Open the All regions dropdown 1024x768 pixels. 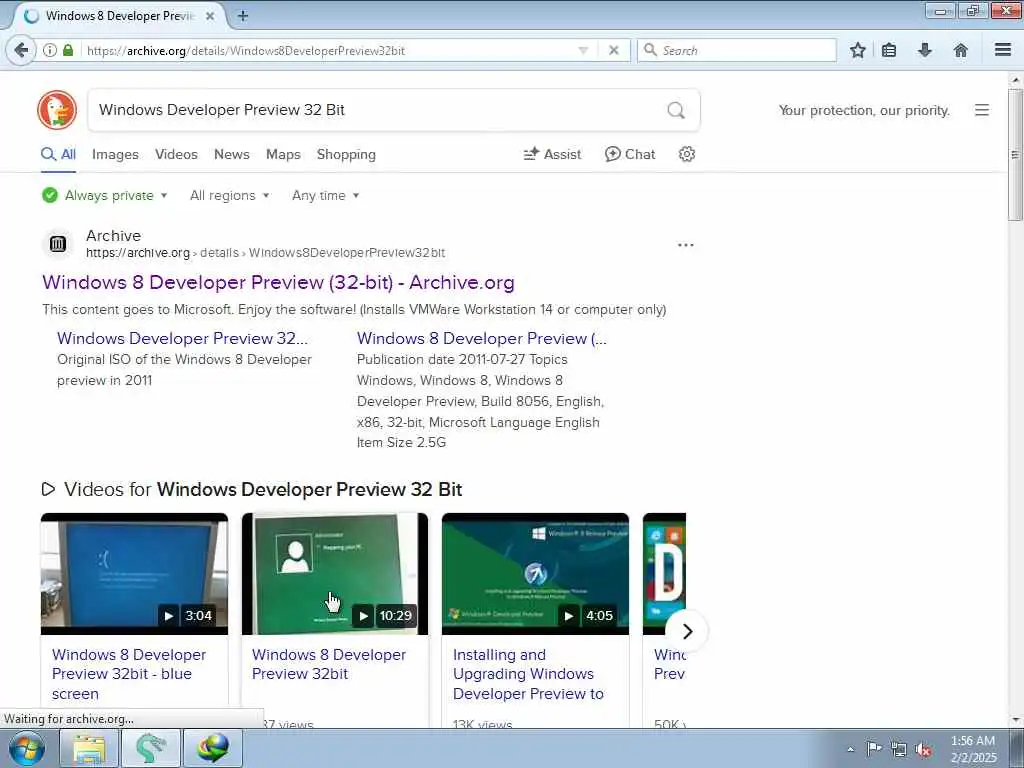tap(229, 195)
